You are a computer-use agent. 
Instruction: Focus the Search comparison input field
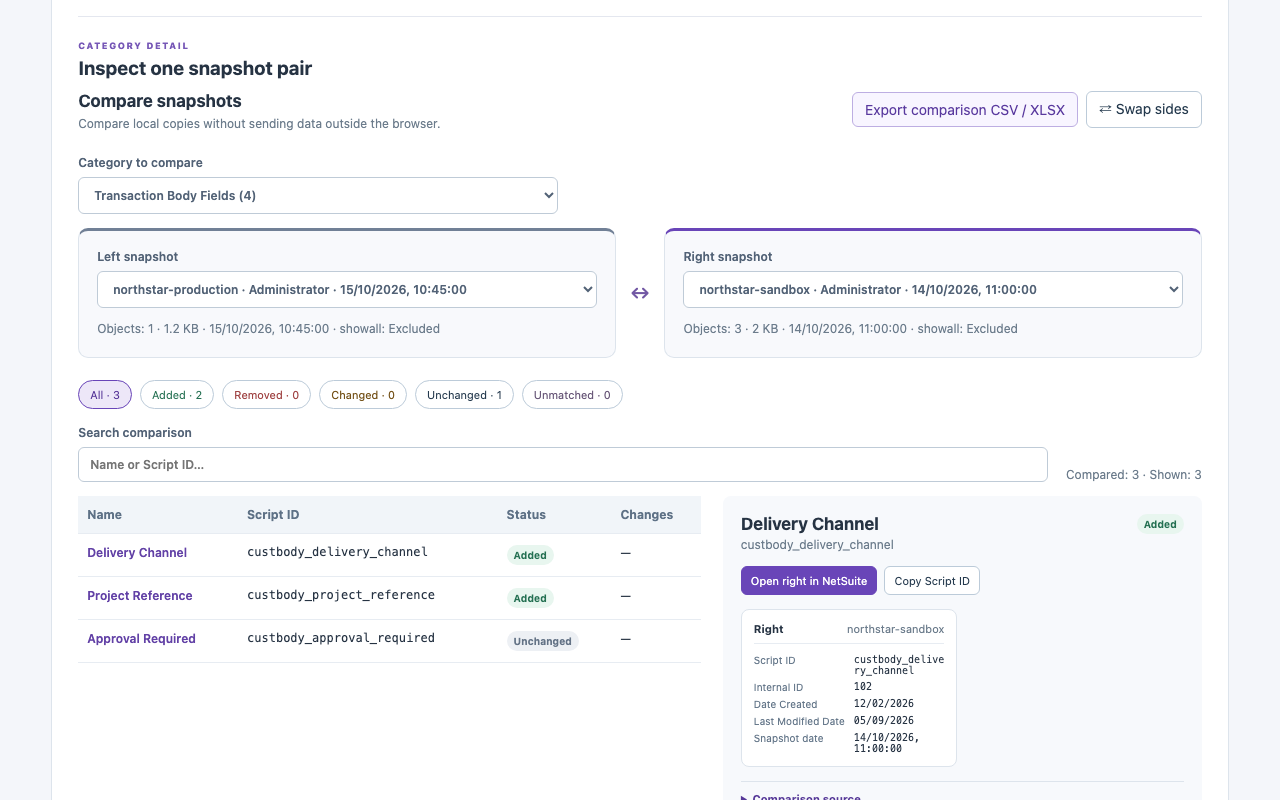(563, 464)
